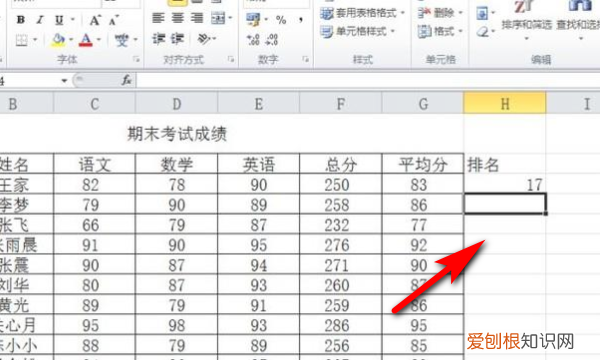The image size is (600, 360).
Task: Open borders dropdown arrow
Action: coord(35,40)
